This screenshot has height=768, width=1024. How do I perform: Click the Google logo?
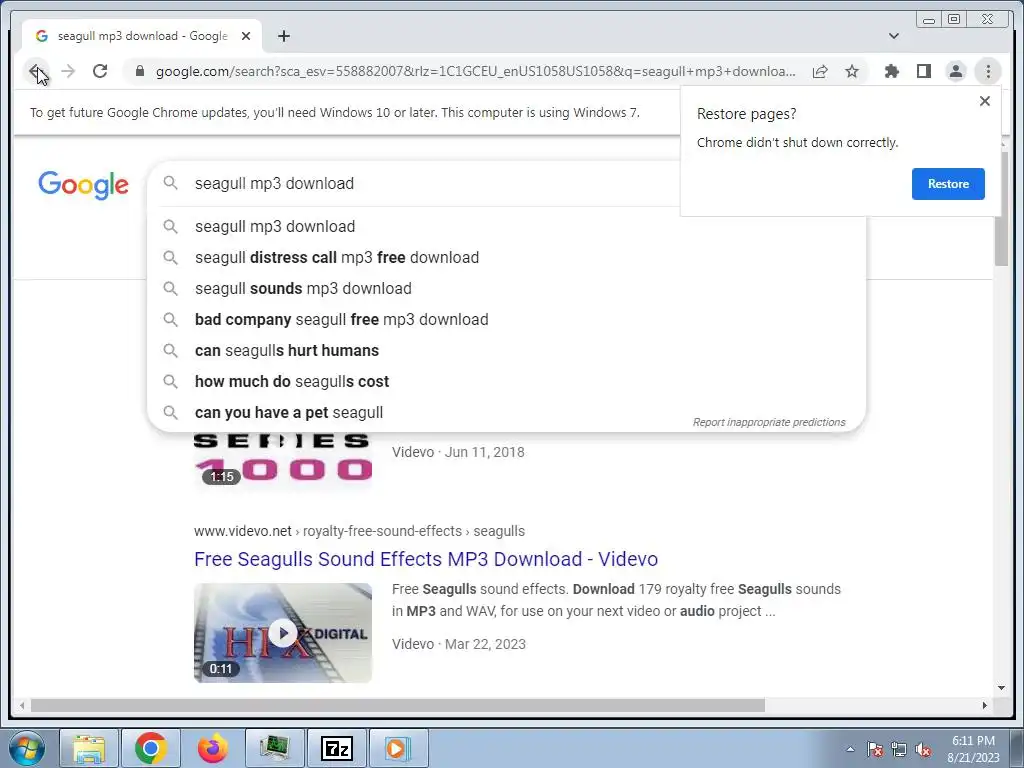coord(83,185)
